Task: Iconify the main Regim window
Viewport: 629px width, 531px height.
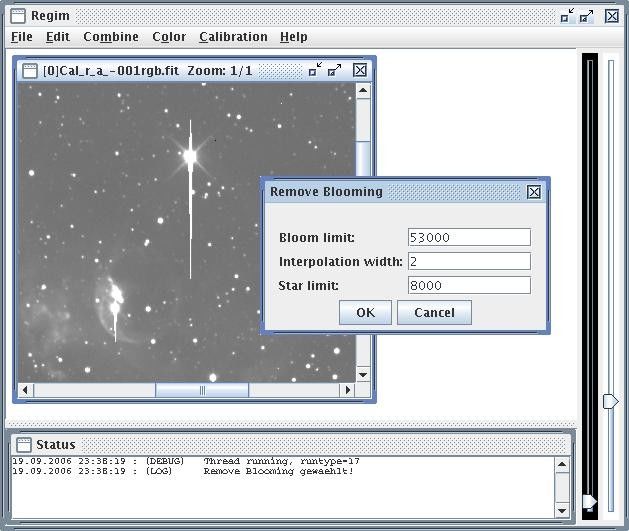Action: tap(567, 16)
